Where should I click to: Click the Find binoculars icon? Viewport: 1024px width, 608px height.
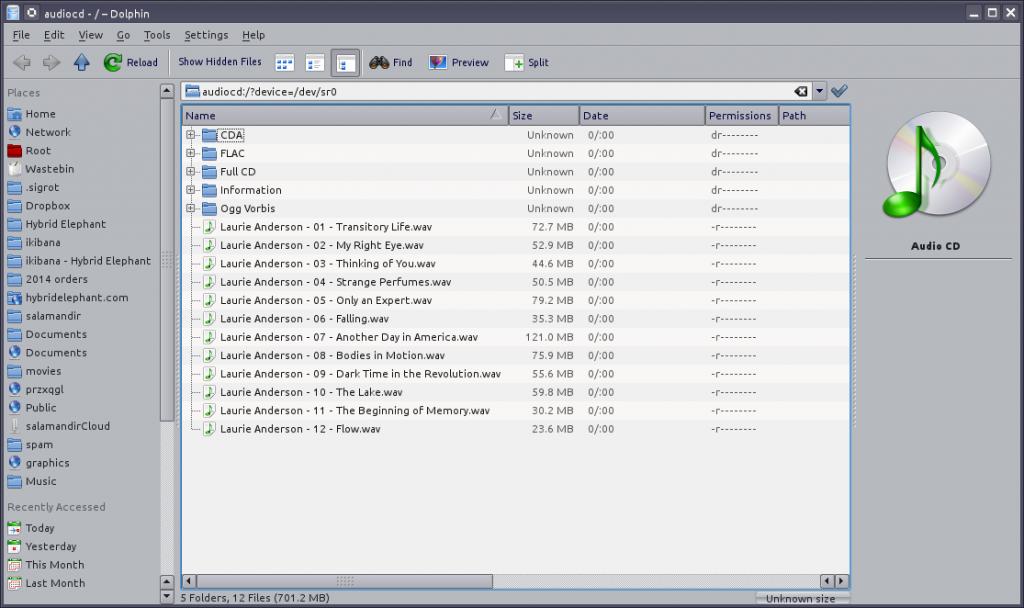[x=379, y=62]
